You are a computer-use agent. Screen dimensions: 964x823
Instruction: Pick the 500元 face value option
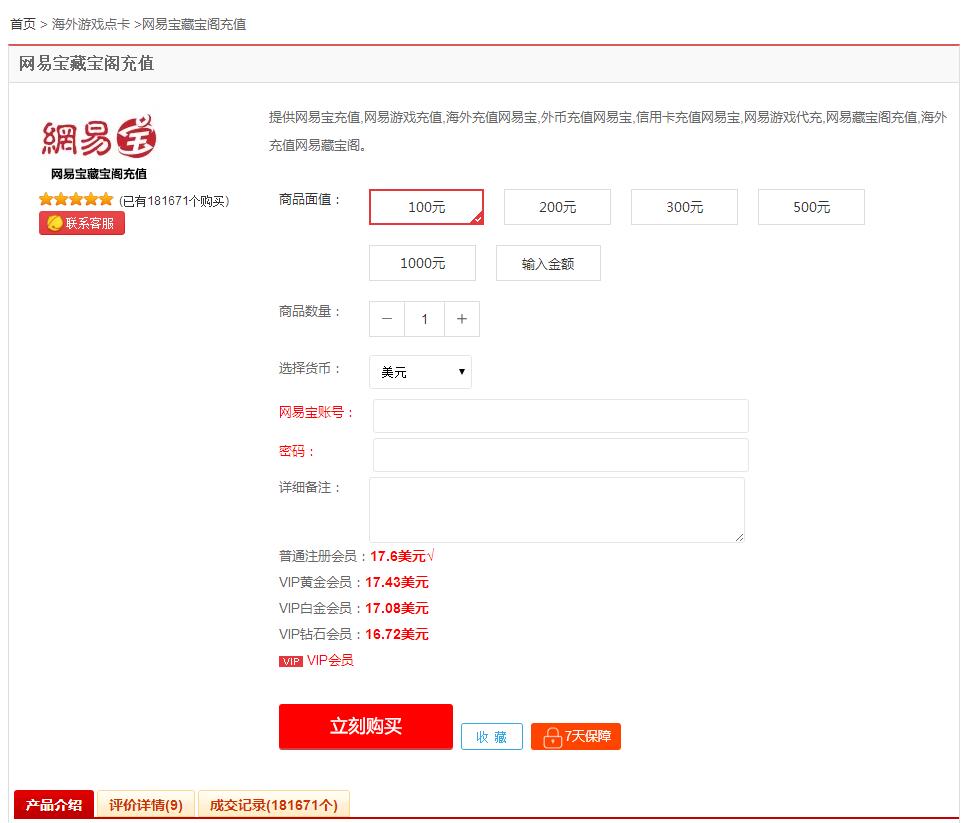[811, 207]
